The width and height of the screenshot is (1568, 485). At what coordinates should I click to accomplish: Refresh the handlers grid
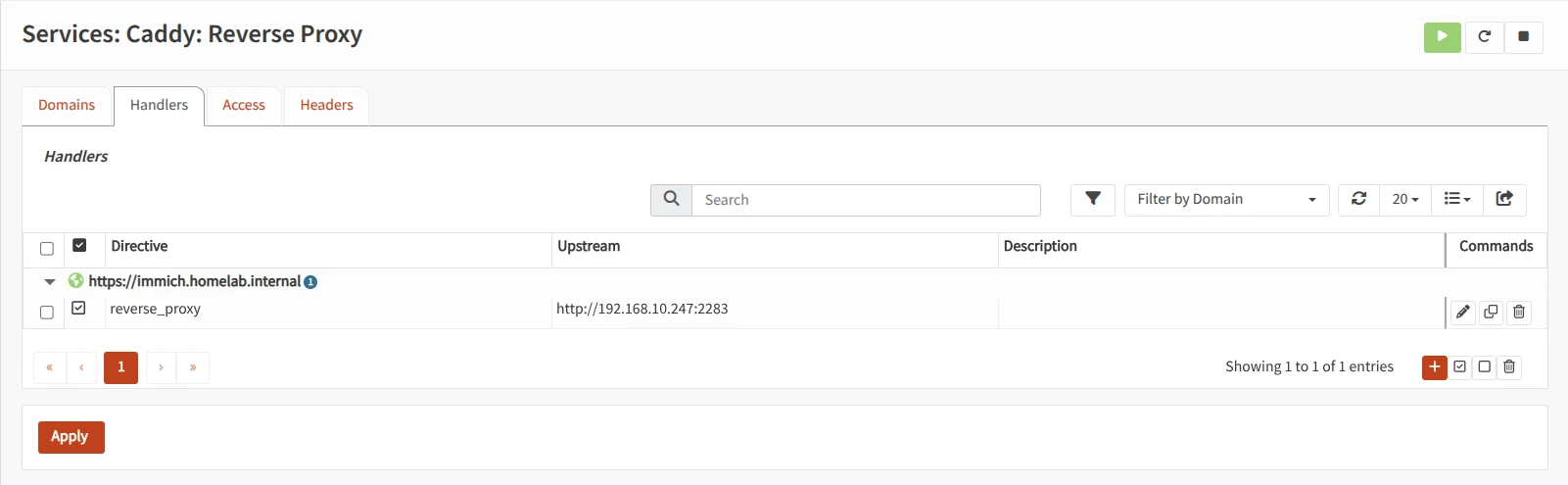coord(1358,199)
